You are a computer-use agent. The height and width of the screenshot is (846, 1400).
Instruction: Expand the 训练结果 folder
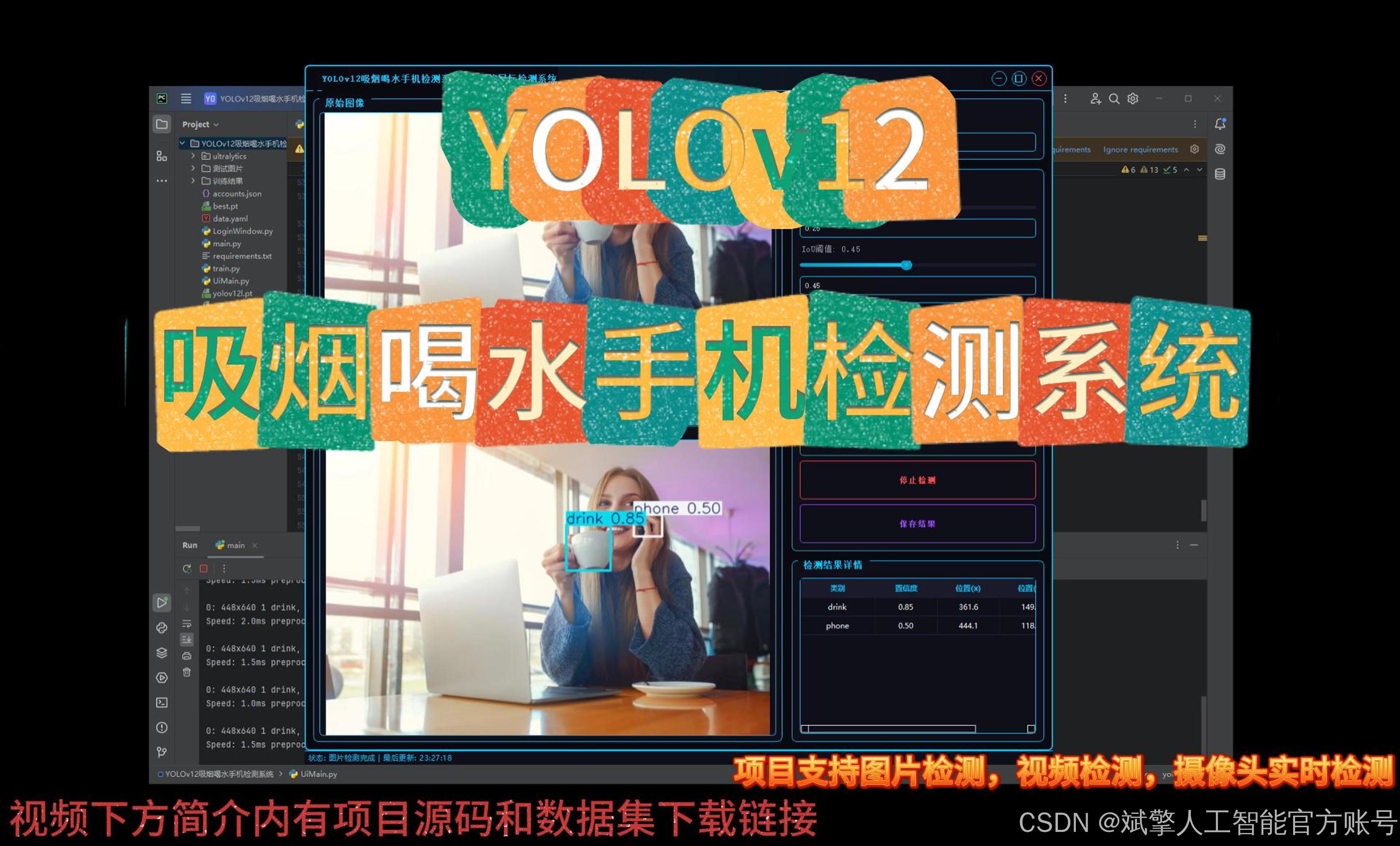pos(194,181)
